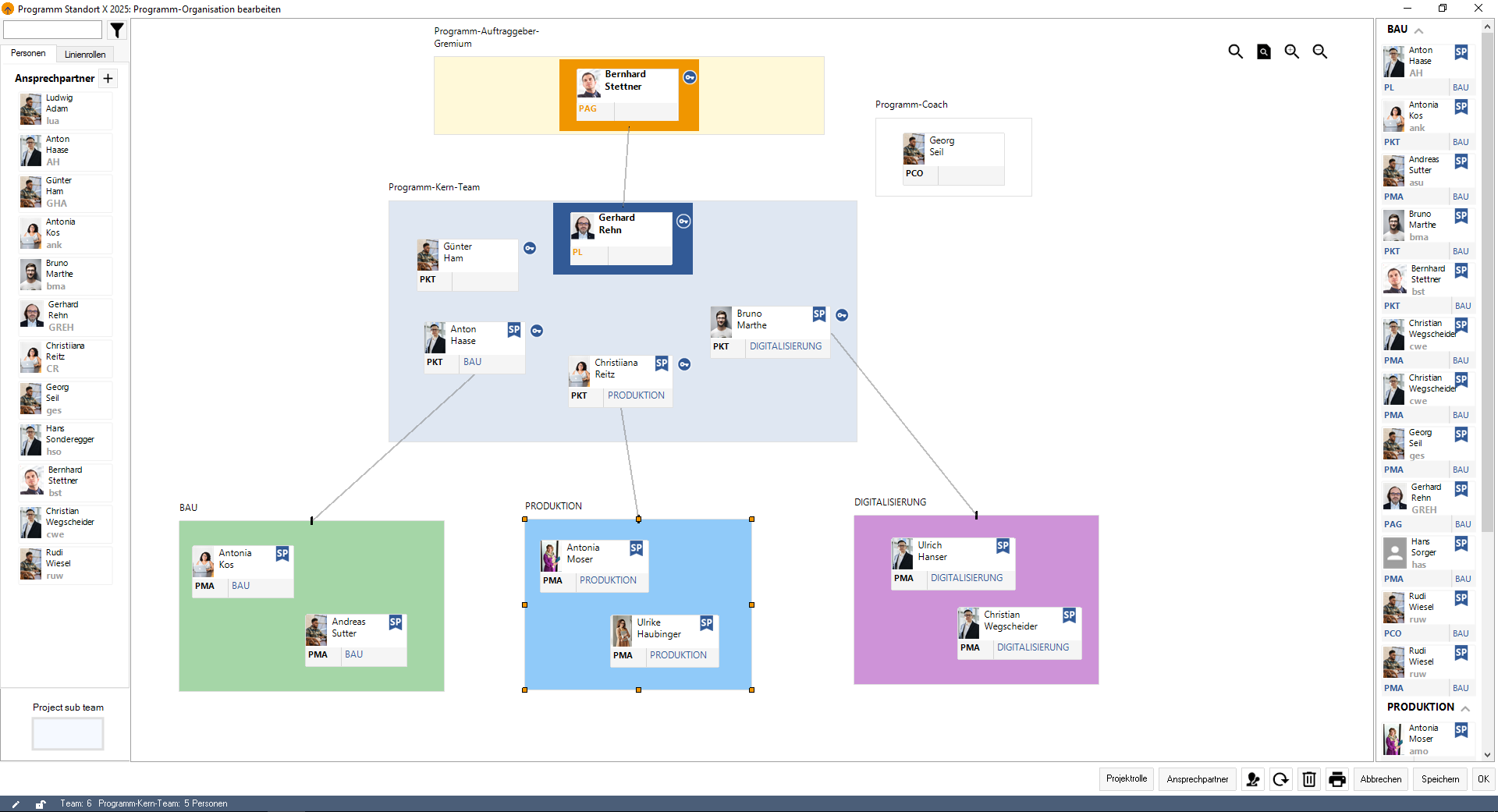Click the SP badge beside Hans Sorger in right panel
The width and height of the screenshot is (1498, 812).
(x=1461, y=544)
